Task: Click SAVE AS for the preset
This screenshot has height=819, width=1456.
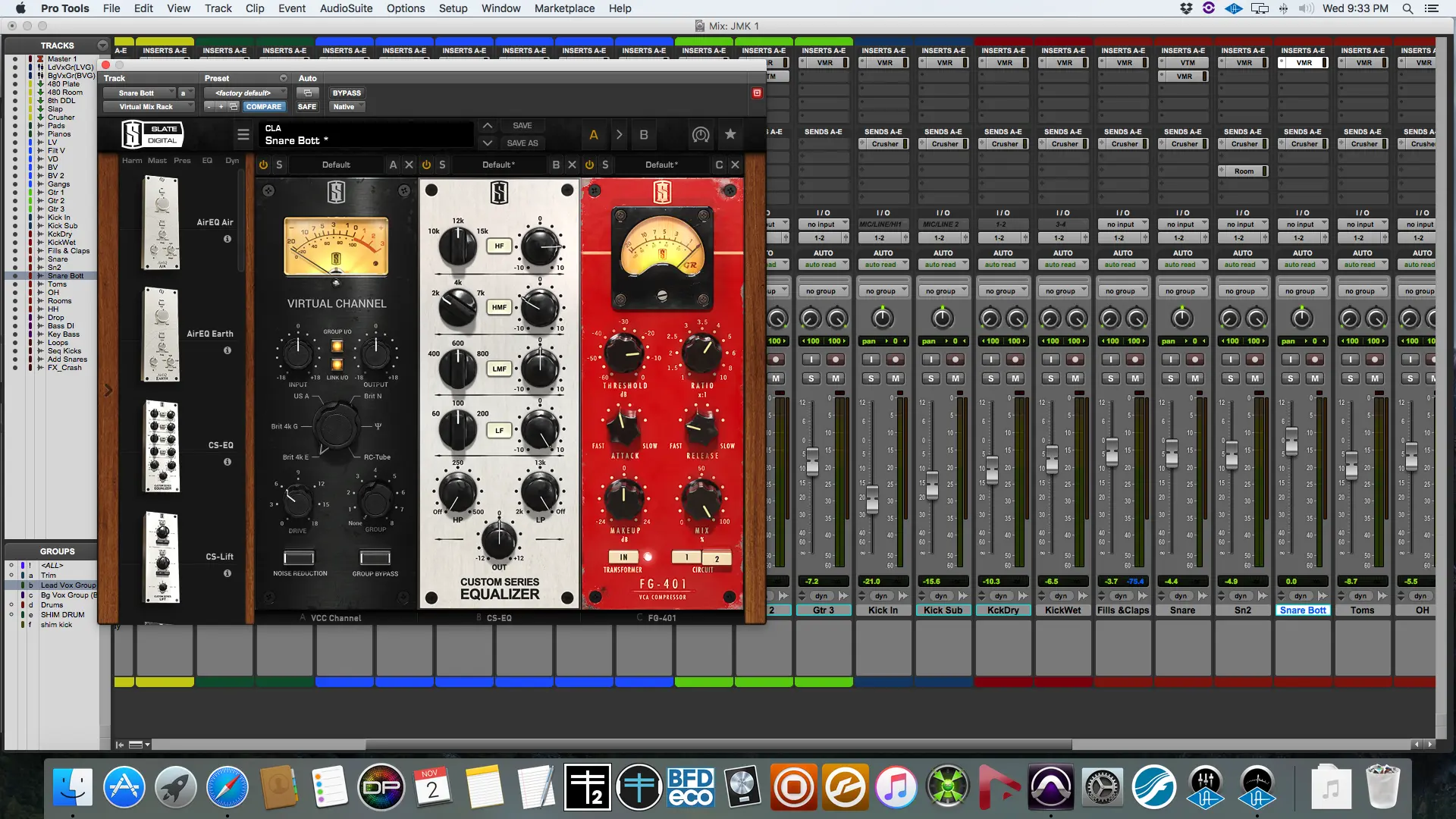Action: 522,143
